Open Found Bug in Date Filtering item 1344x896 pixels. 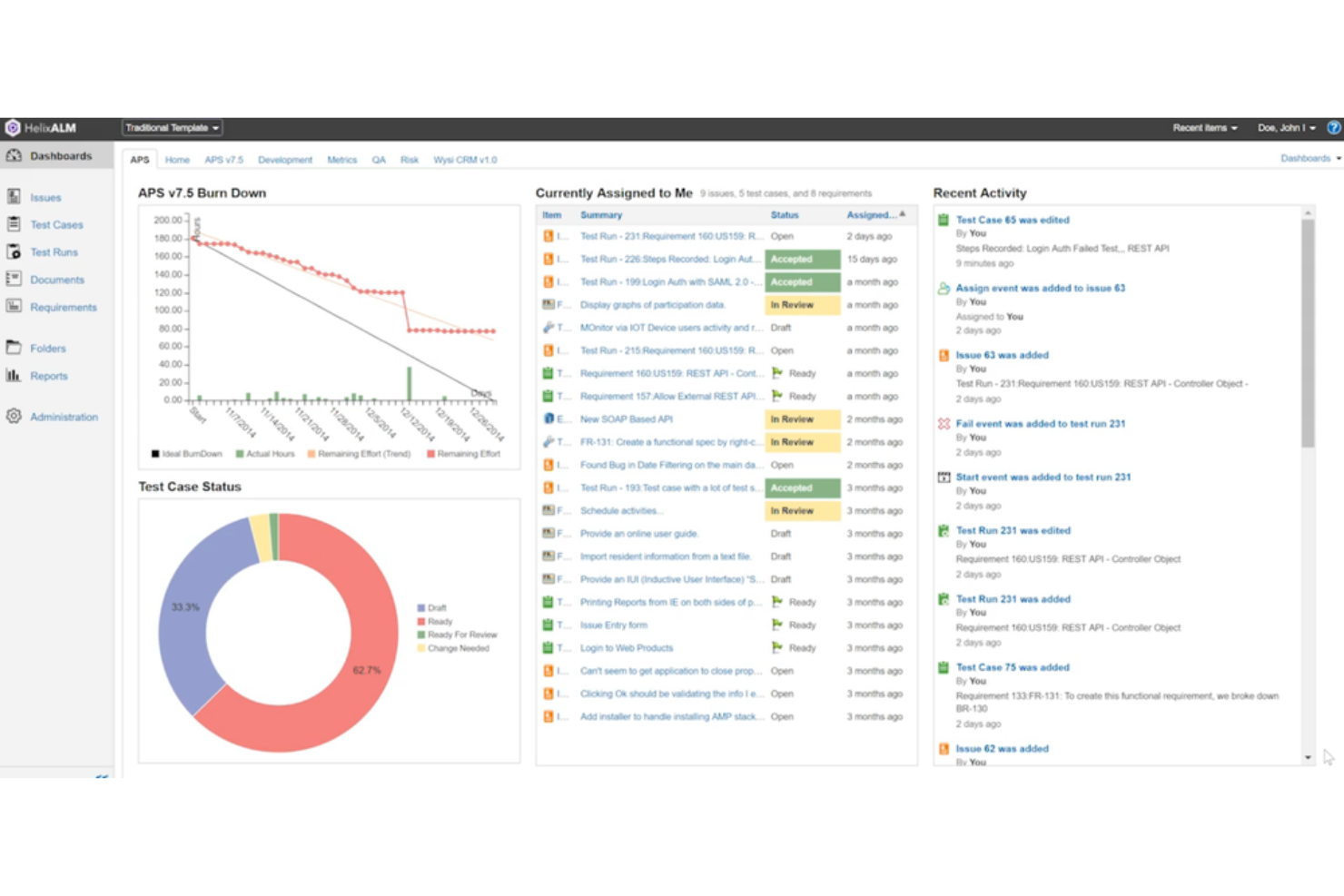(x=671, y=465)
